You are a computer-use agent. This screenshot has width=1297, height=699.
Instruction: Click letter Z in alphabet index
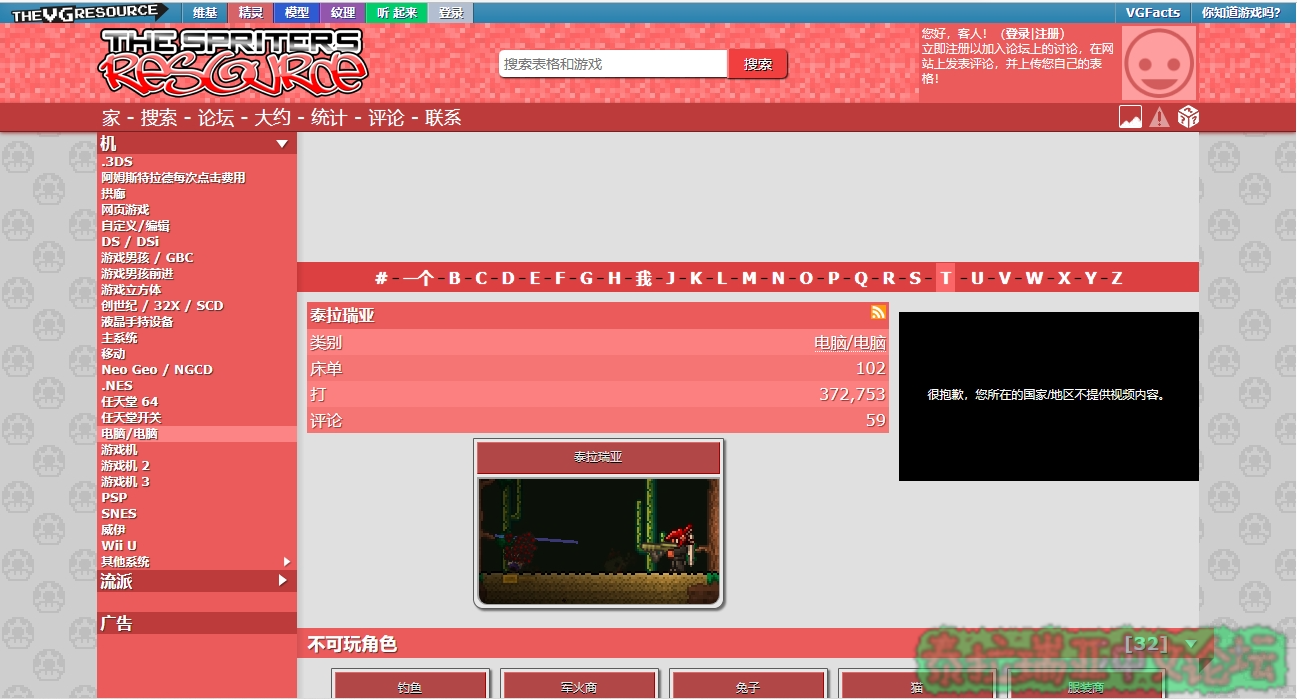1117,278
